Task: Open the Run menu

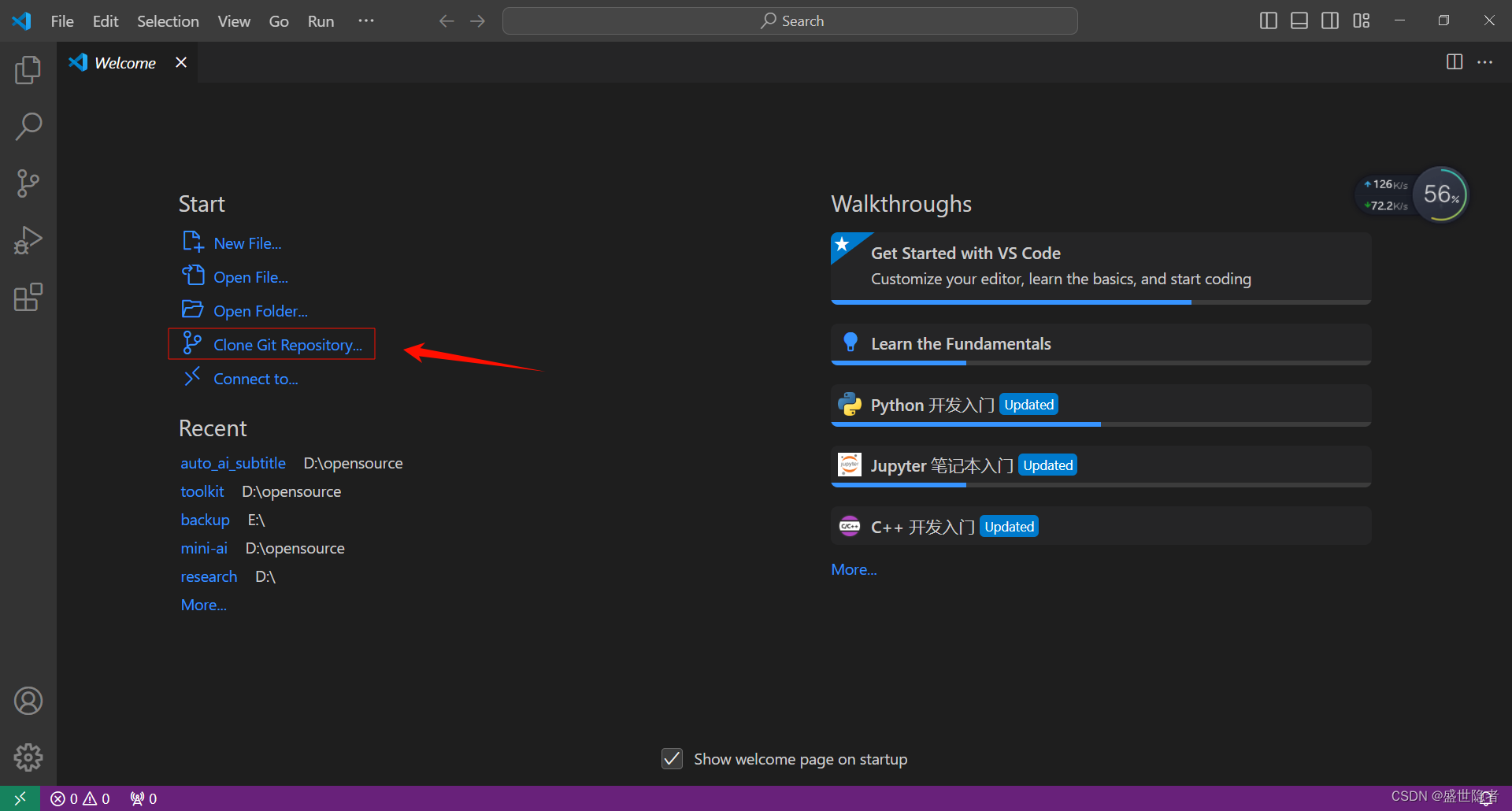Action: [321, 21]
